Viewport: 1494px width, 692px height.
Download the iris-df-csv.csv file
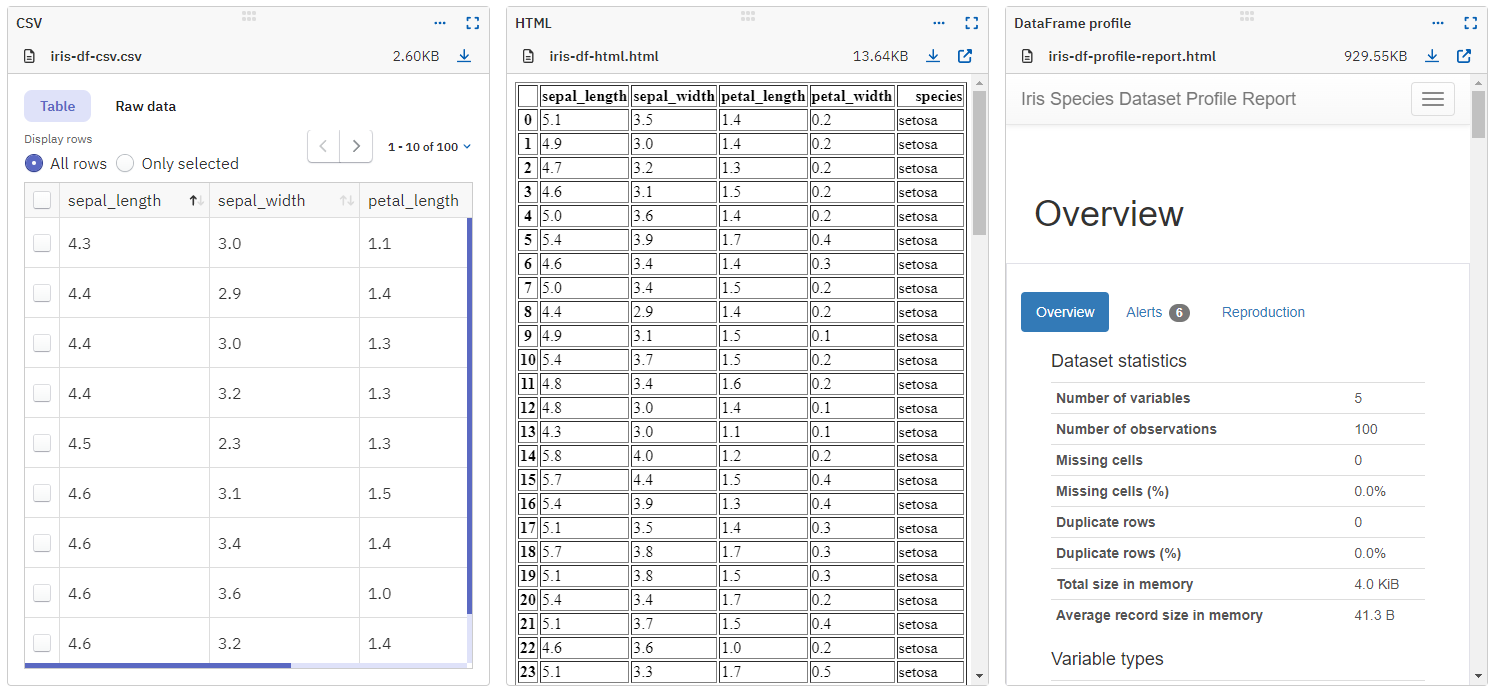(x=463, y=56)
